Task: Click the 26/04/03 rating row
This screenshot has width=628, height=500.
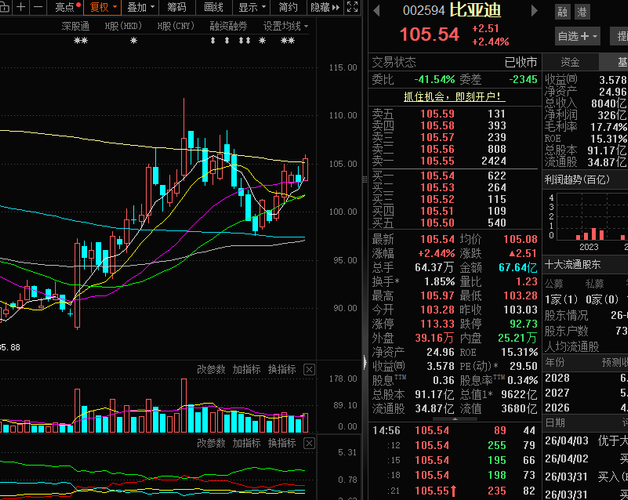Action: click(x=586, y=441)
